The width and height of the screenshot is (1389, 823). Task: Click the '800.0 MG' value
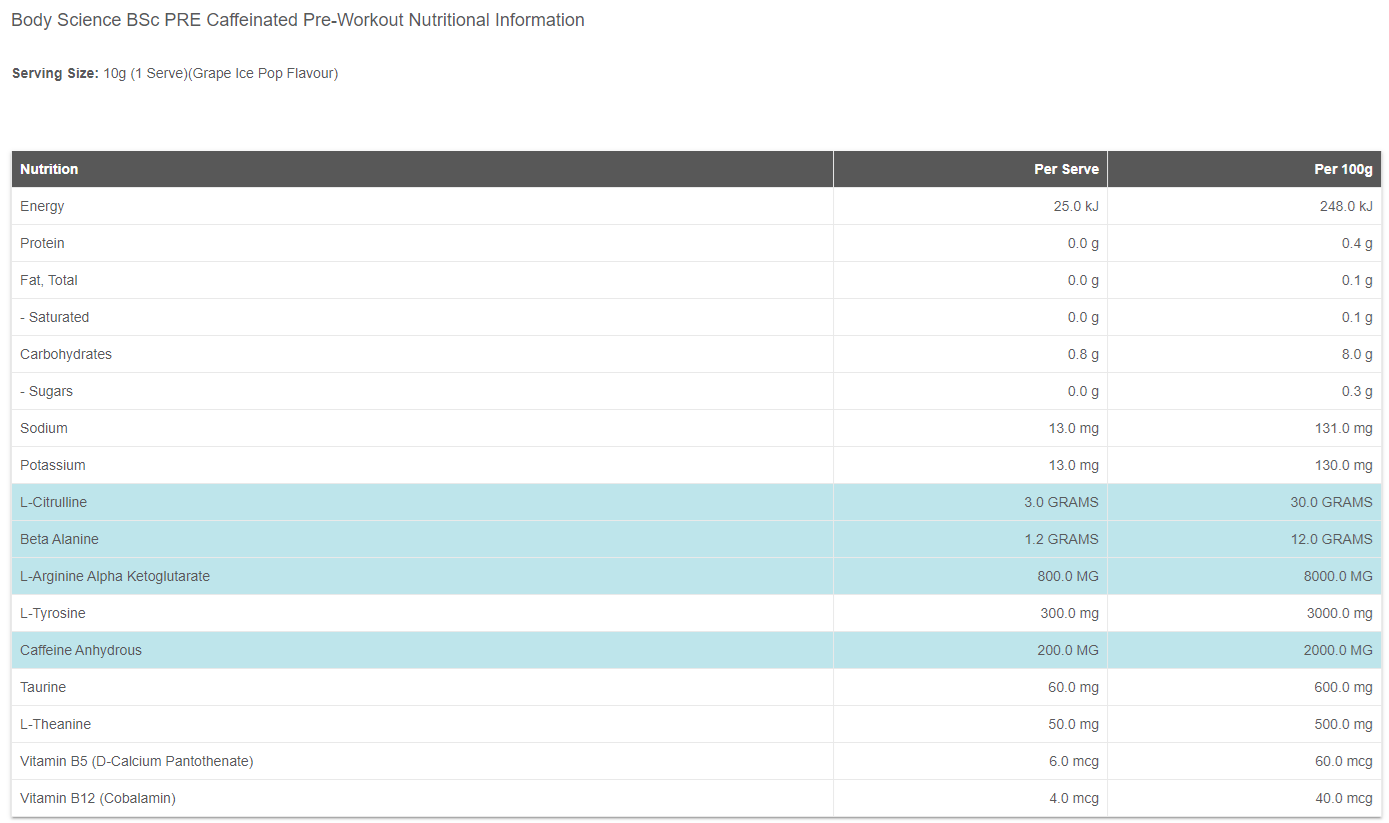click(1068, 576)
